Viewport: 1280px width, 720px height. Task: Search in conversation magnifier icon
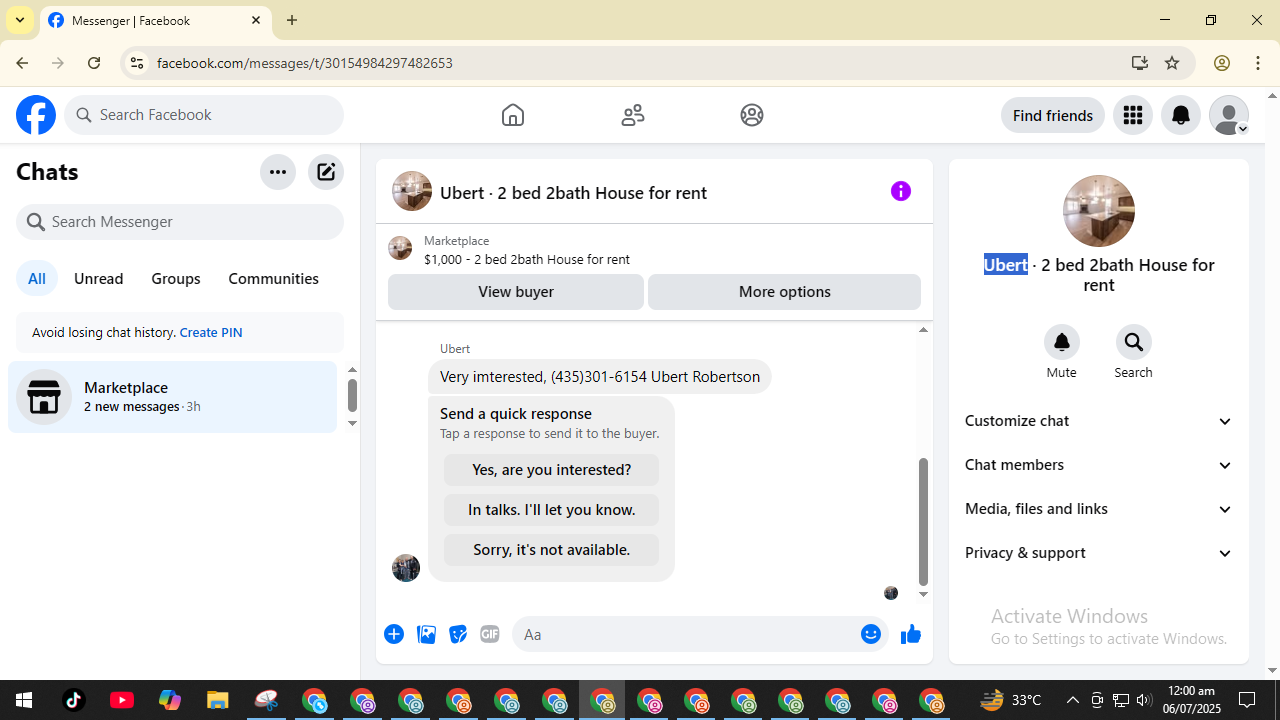click(1133, 342)
